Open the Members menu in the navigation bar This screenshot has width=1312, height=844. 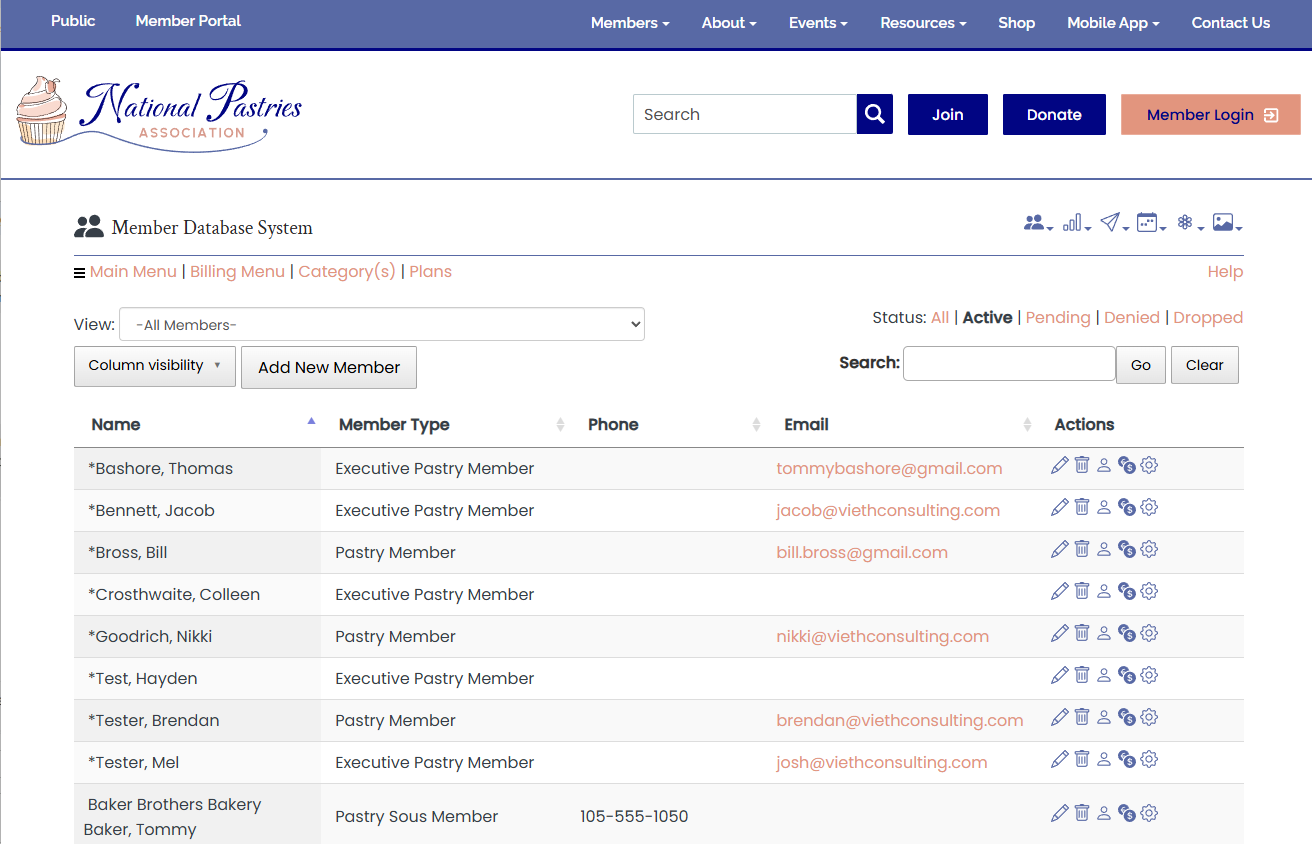(x=629, y=22)
